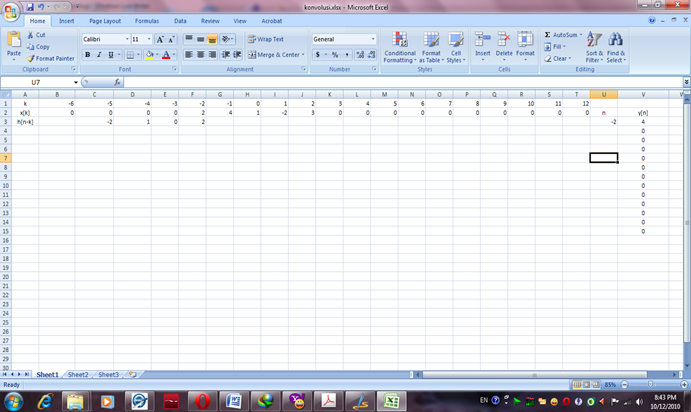Open the Font dialog launcher
The width and height of the screenshot is (691, 412).
click(x=175, y=69)
